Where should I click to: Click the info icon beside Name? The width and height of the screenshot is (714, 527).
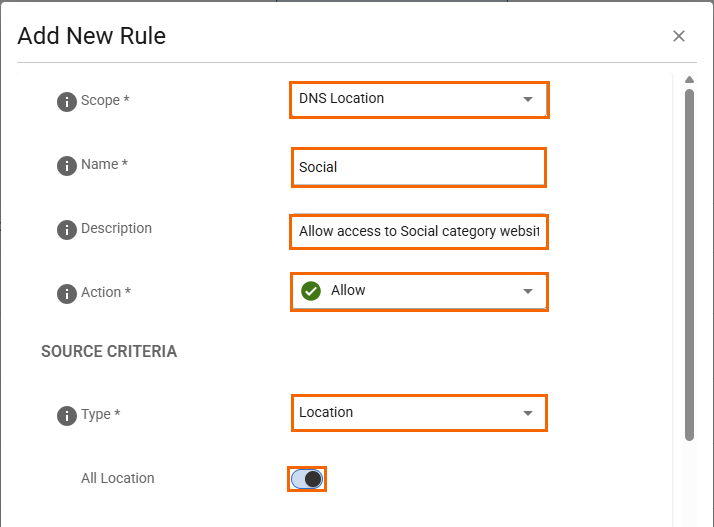tap(67, 165)
